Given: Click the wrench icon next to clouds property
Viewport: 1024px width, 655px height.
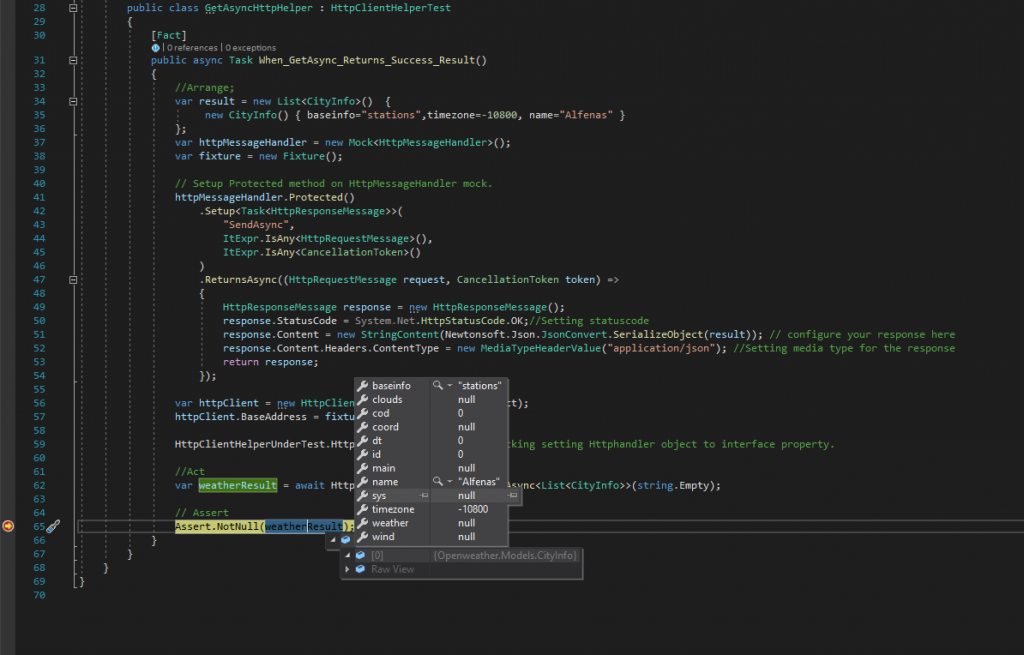Looking at the screenshot, I should pos(362,399).
